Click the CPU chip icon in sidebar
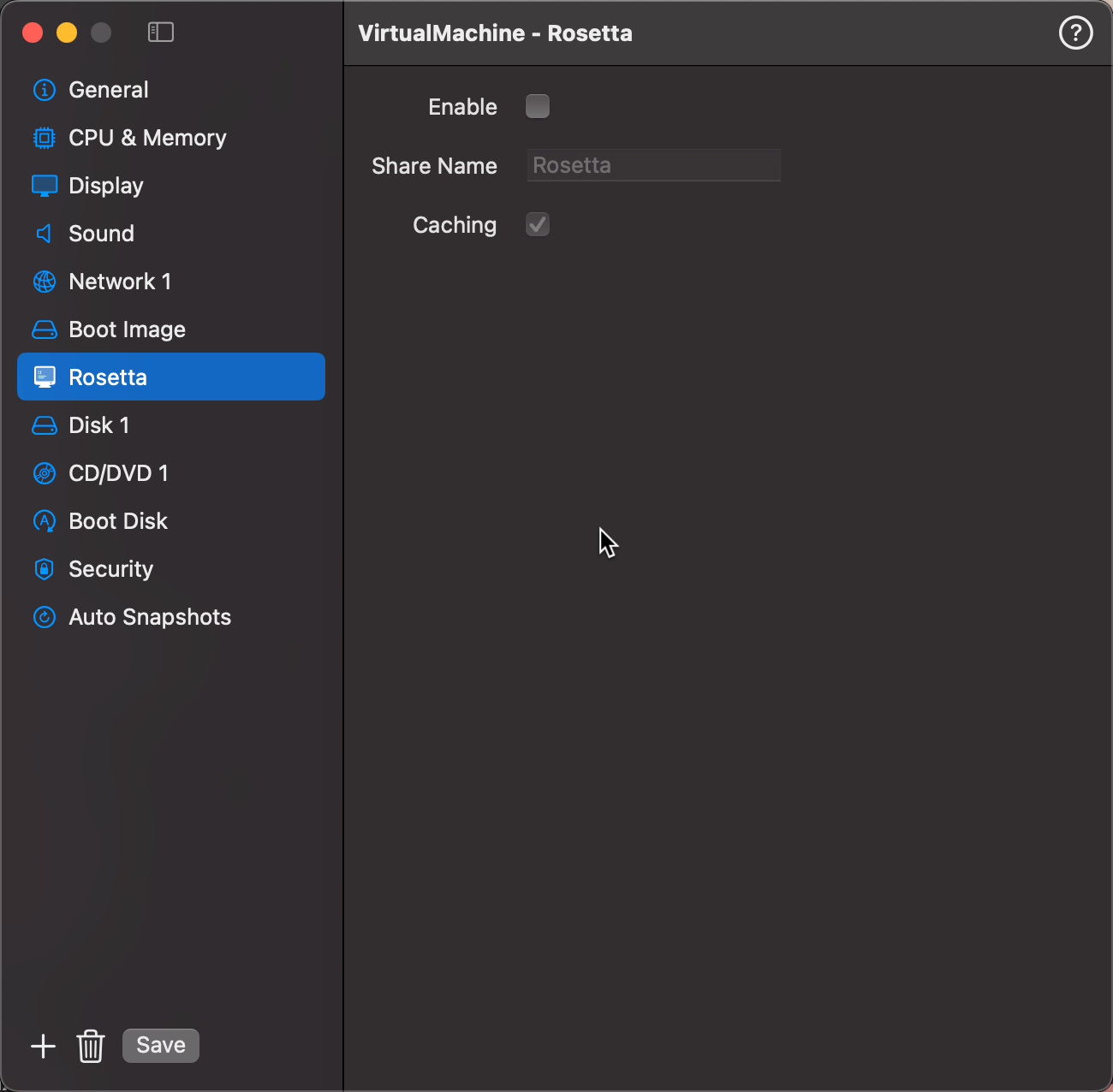This screenshot has height=1092, width=1113. [45, 138]
